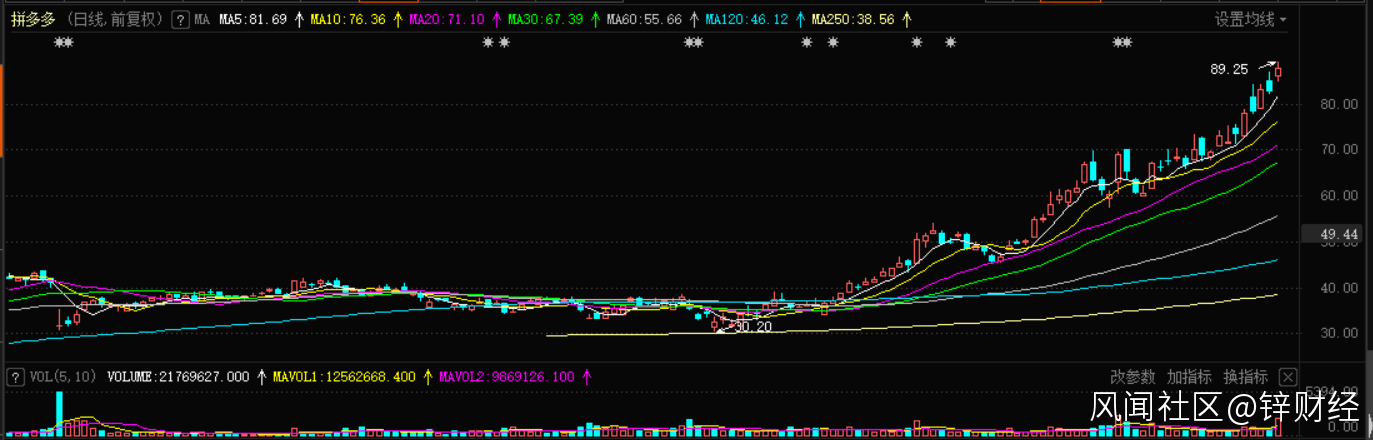Select the MA60:55.66 moving average label
Image resolution: width=1373 pixels, height=440 pixels.
[646, 19]
